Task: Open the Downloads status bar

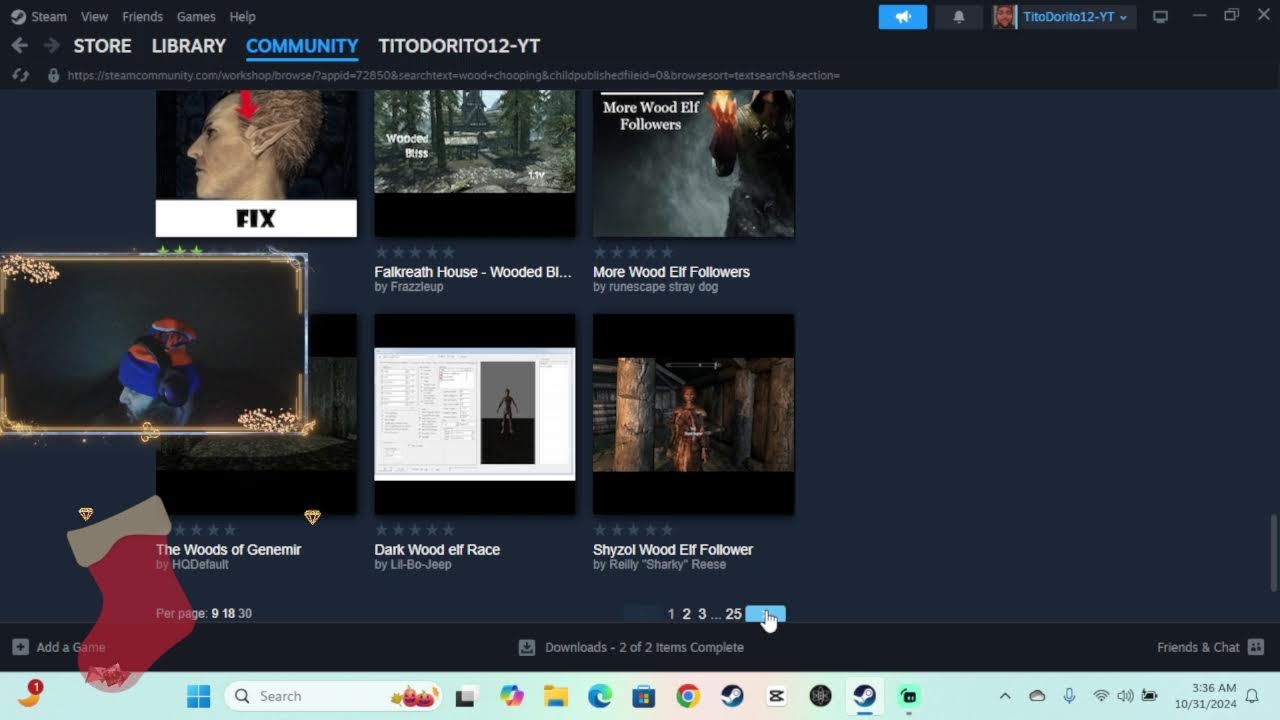Action: 631,647
